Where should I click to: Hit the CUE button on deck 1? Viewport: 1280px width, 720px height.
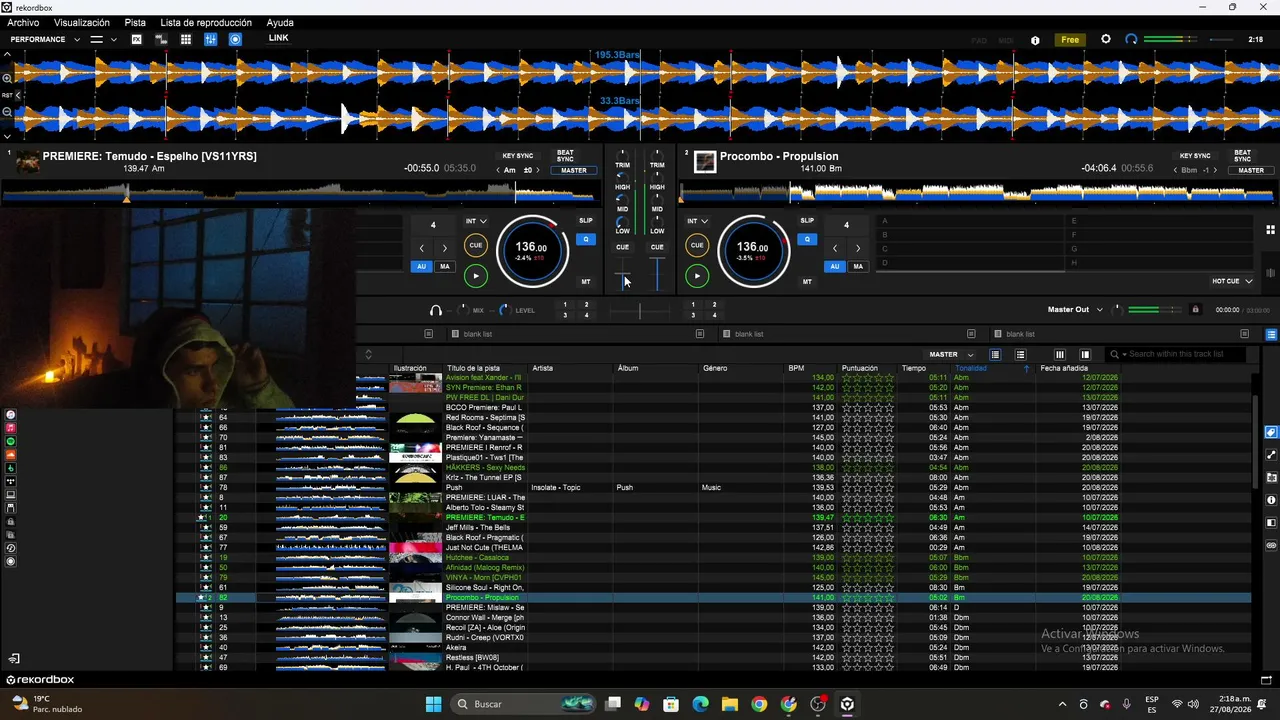(x=476, y=245)
